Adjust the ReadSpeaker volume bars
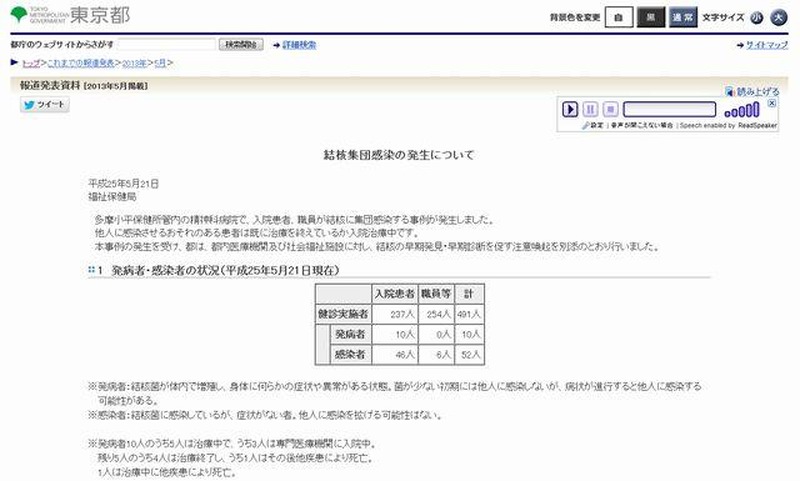 click(x=741, y=110)
